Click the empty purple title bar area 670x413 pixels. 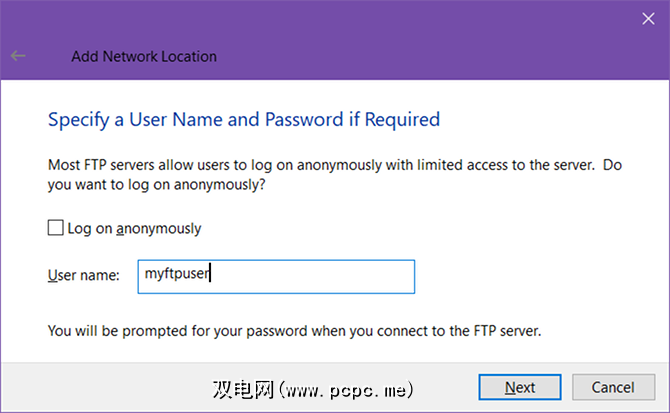[400, 30]
